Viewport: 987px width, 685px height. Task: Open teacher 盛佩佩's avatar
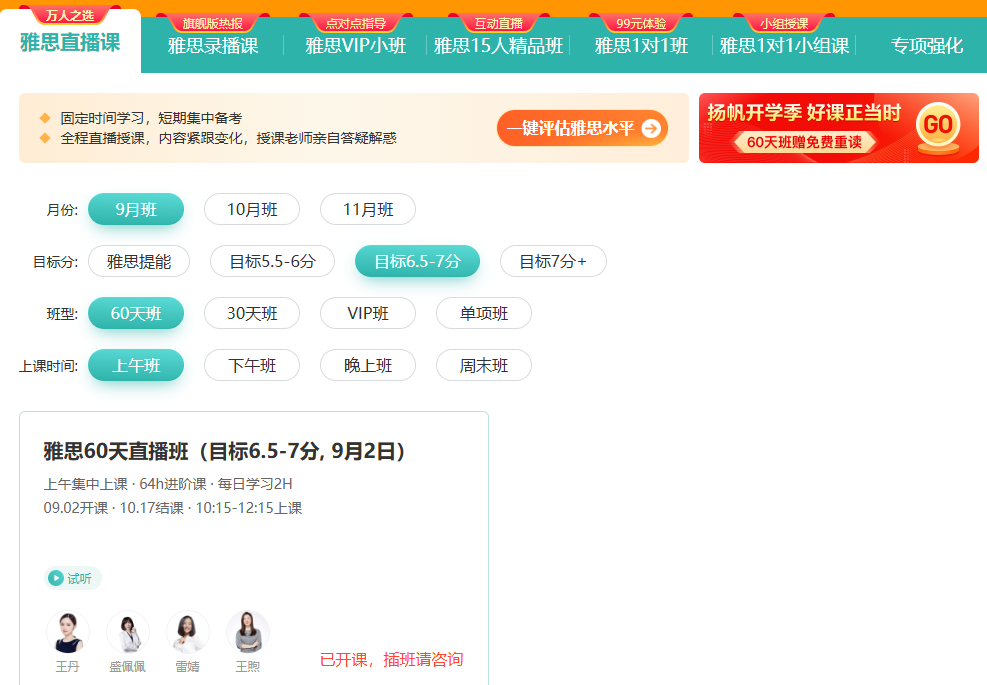[x=128, y=632]
